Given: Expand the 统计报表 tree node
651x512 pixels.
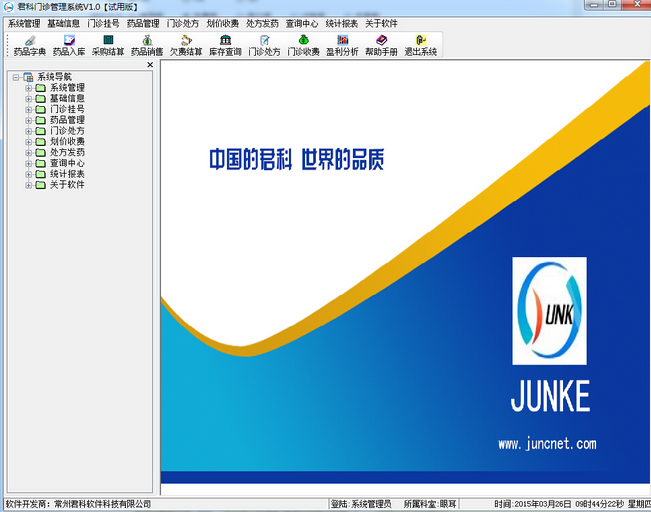Looking at the screenshot, I should (29, 174).
